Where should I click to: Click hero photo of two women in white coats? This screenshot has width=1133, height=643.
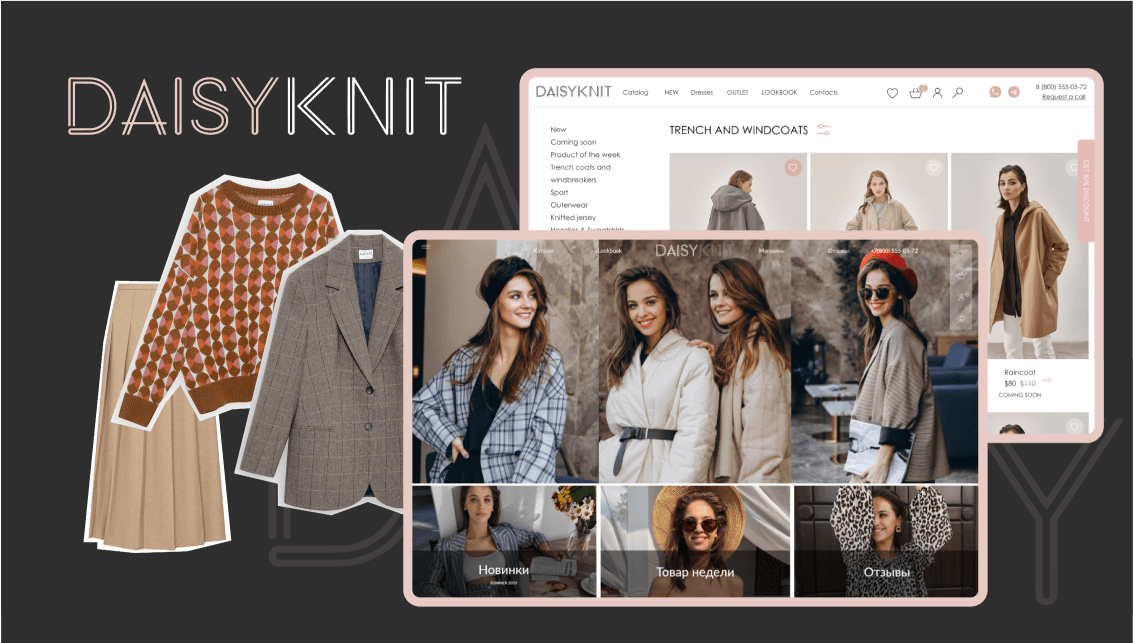(x=694, y=361)
